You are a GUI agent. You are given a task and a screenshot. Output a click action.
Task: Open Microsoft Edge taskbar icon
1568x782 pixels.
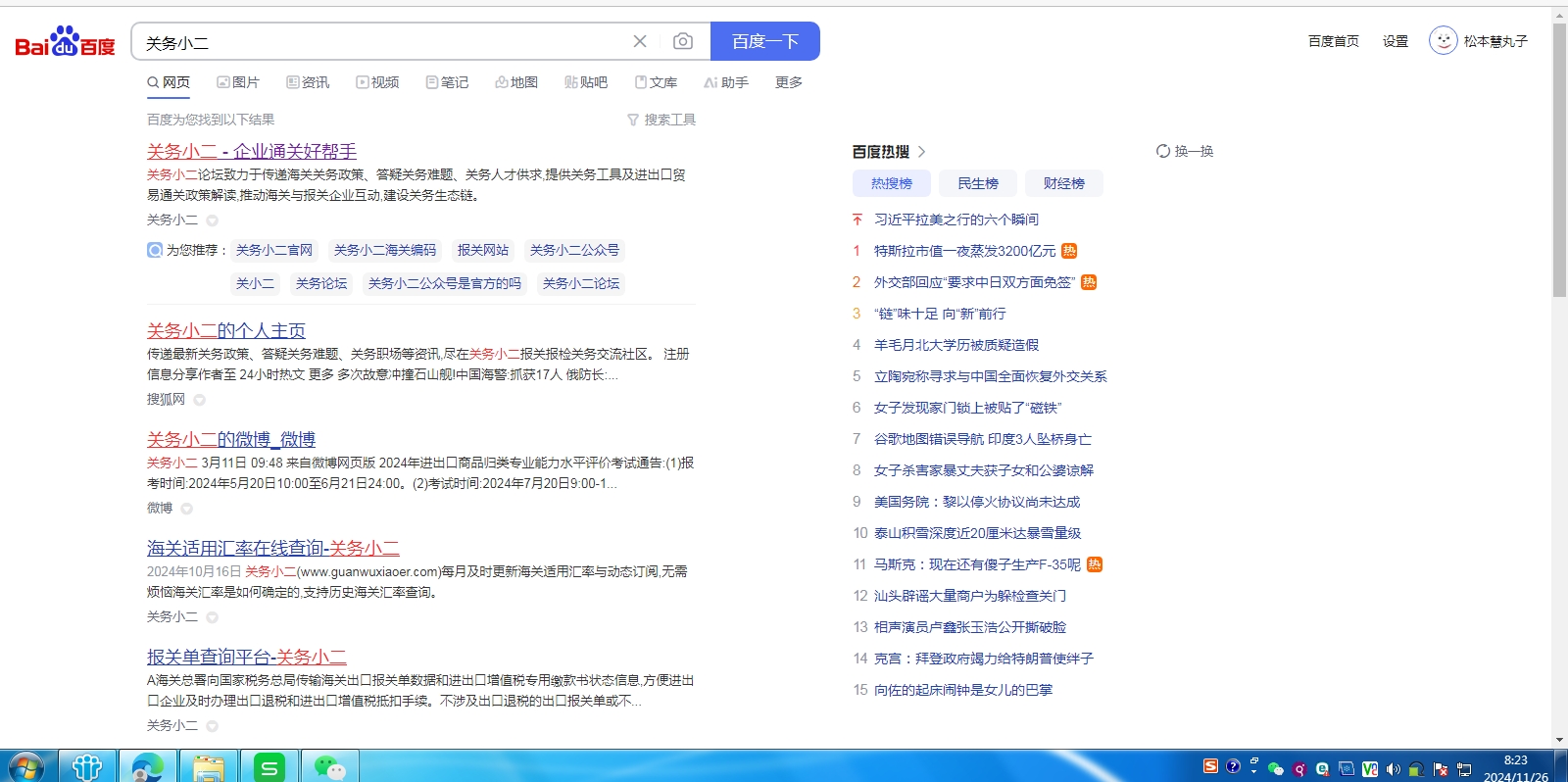[x=148, y=766]
